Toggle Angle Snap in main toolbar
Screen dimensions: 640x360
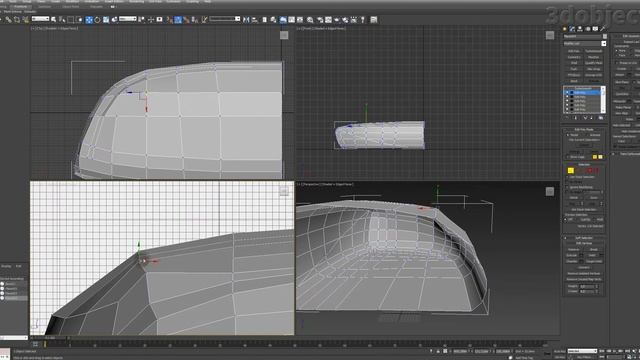pyautogui.click(x=178, y=20)
